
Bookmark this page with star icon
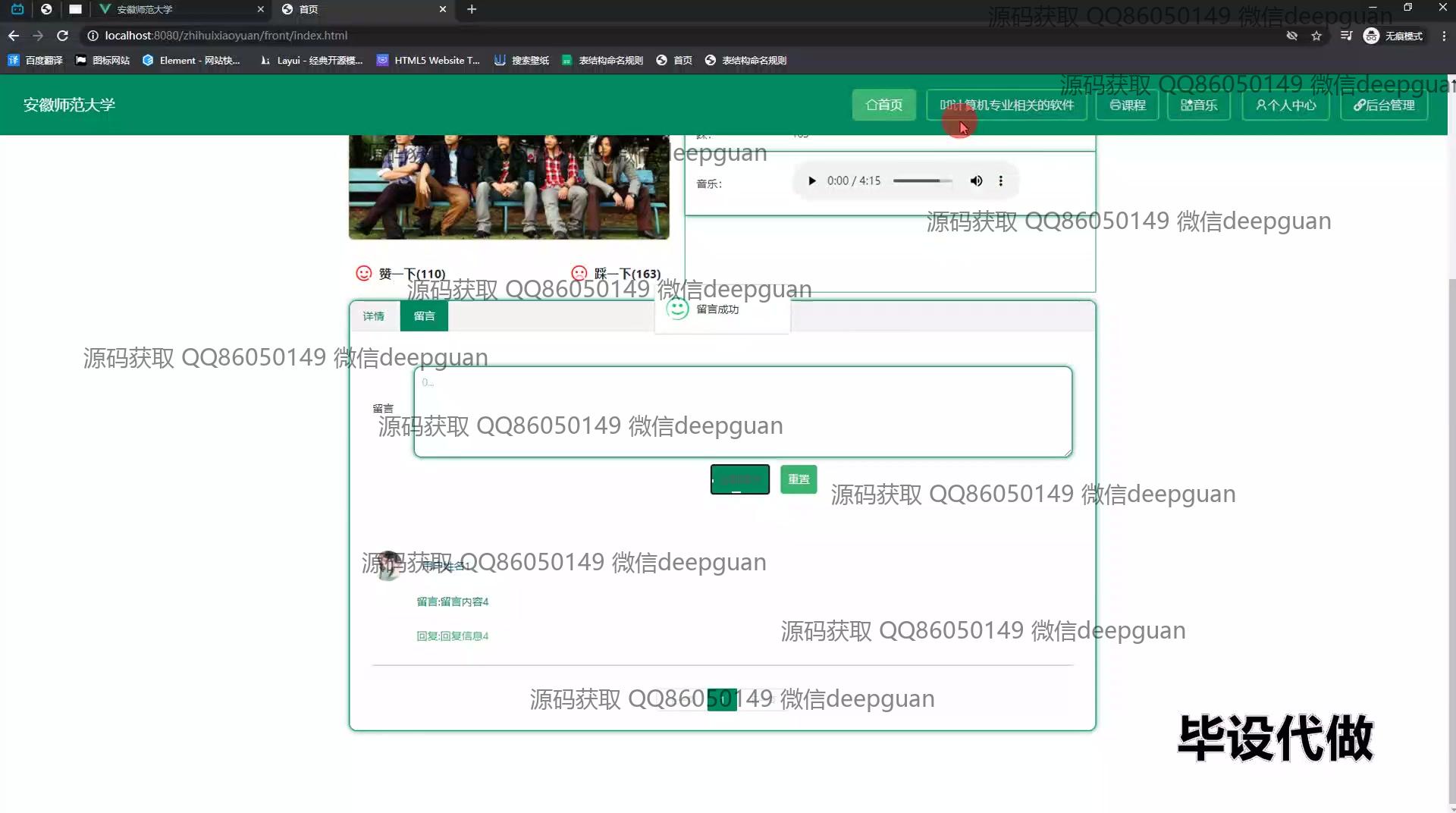click(1316, 36)
